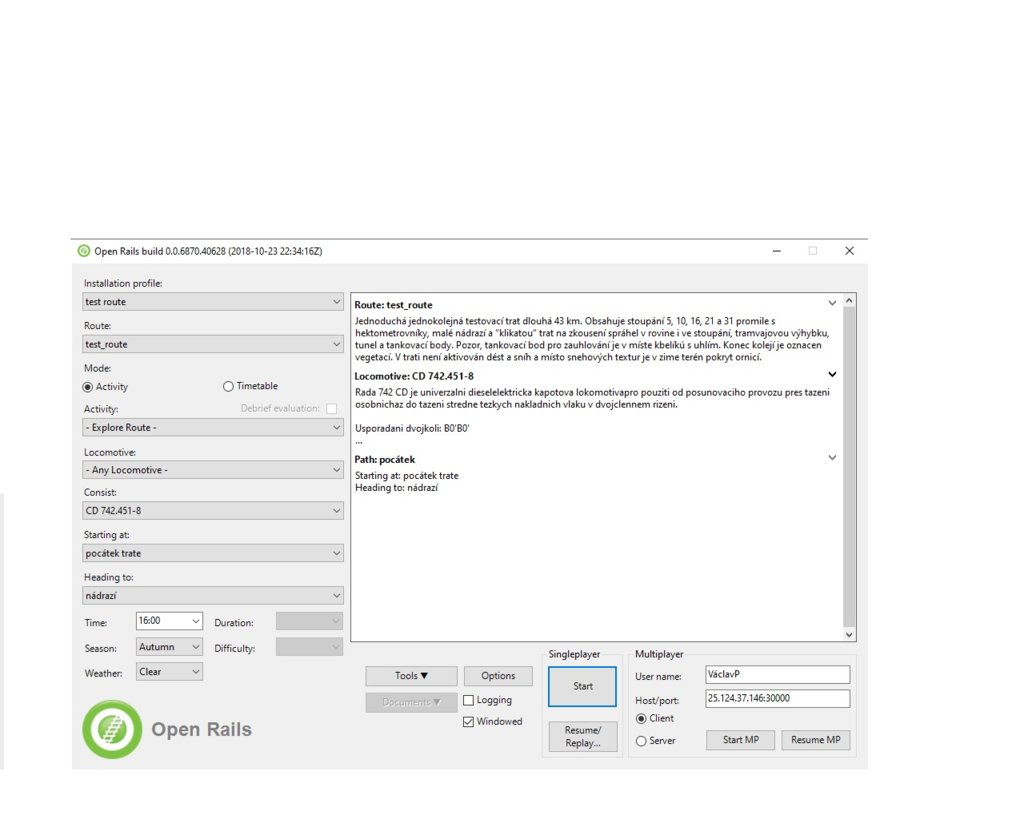Open the Season dropdown showing Autumn
Screen dimensions: 1024x820
(169, 647)
